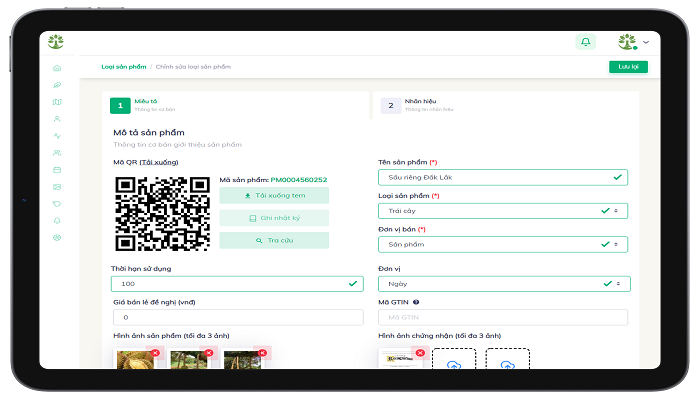Remove the third product image
The image size is (700, 400).
click(x=262, y=353)
